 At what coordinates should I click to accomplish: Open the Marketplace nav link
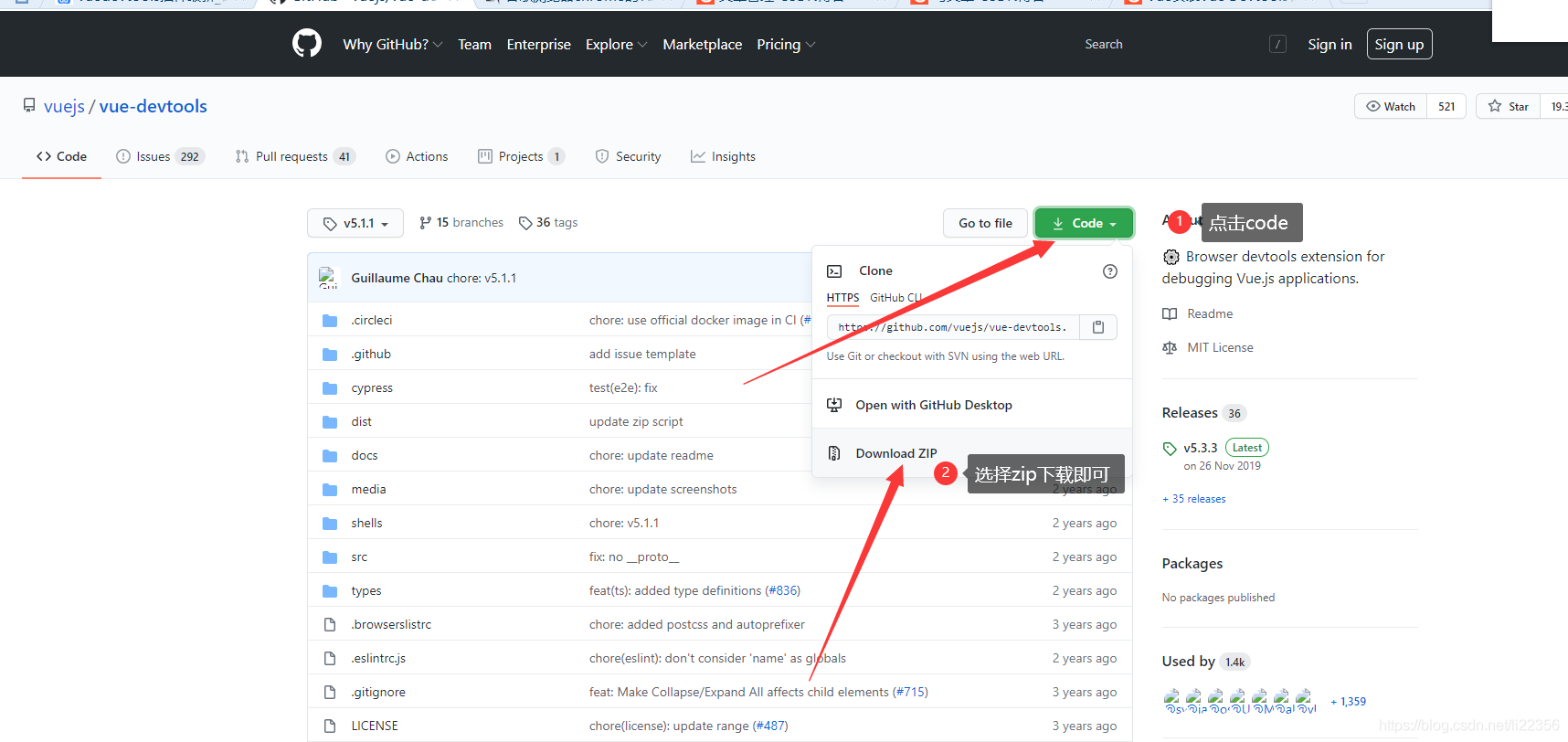point(702,44)
